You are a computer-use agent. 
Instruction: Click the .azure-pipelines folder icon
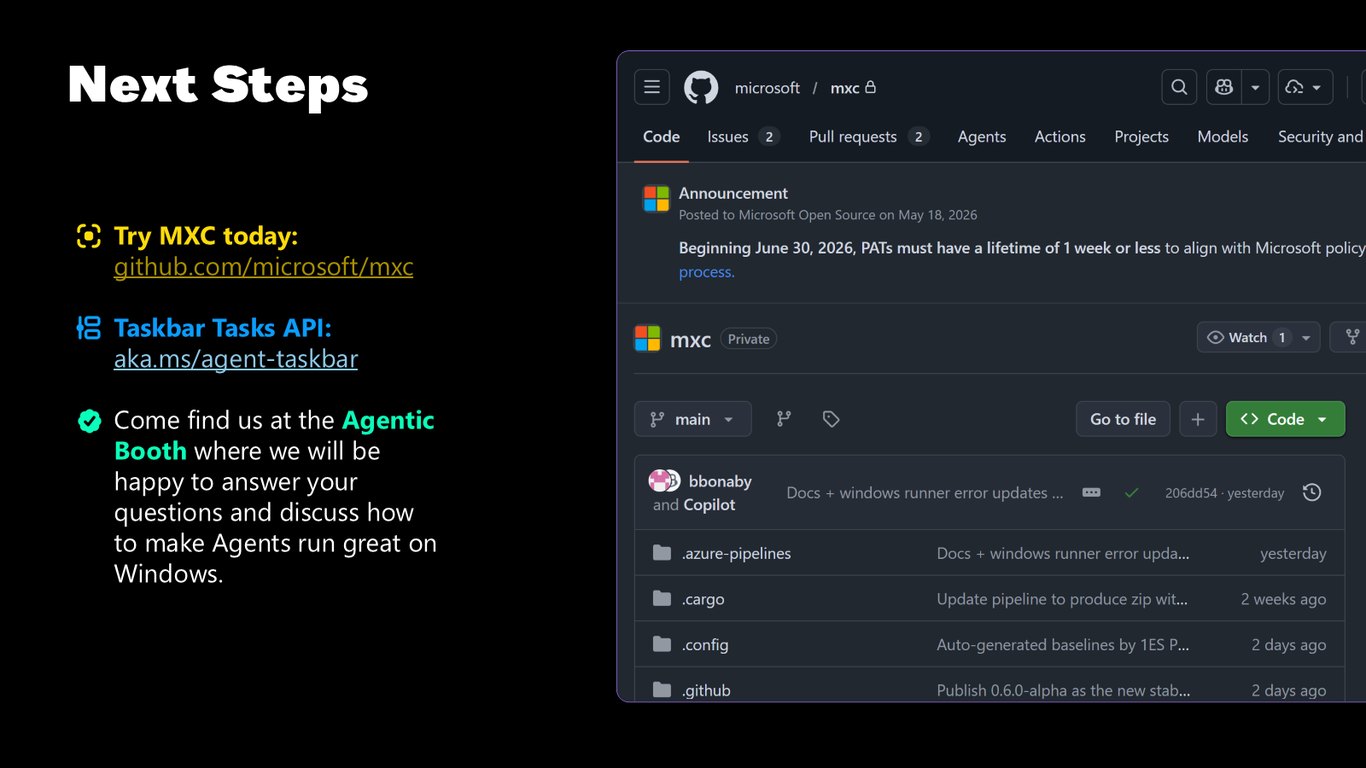(661, 553)
